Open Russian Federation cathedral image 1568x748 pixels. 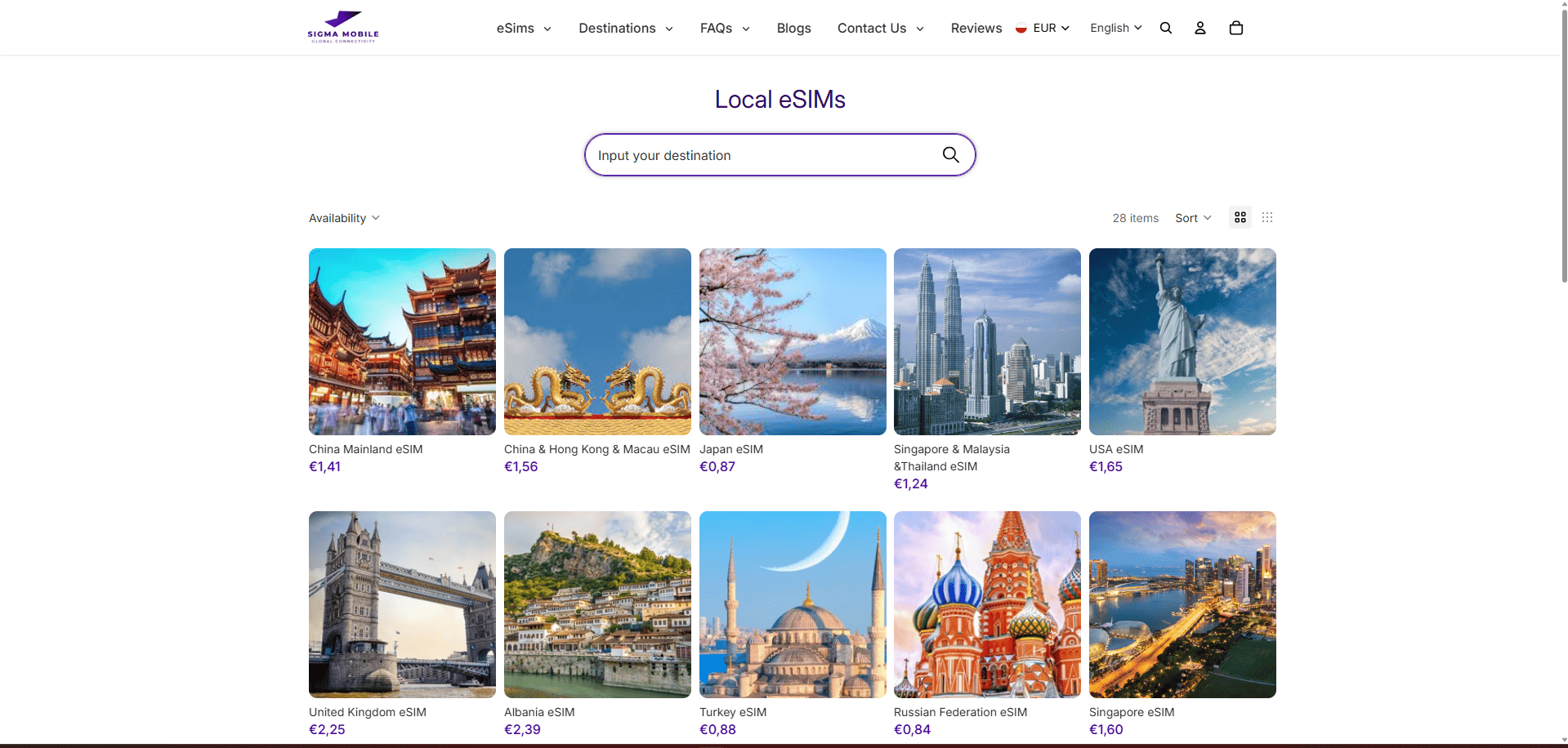(x=987, y=604)
